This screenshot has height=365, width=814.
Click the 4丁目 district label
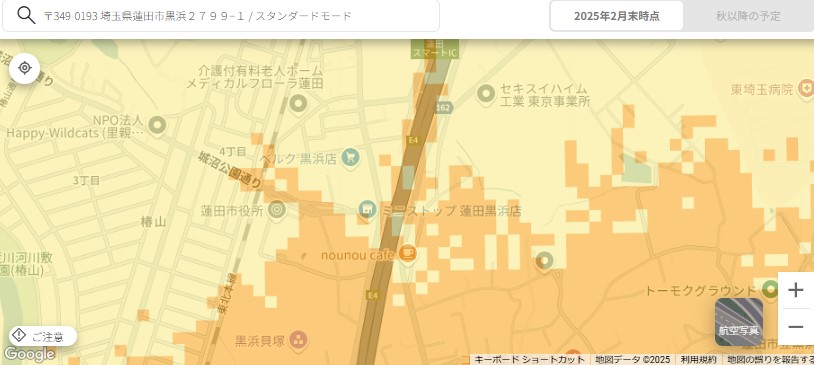tap(232, 152)
